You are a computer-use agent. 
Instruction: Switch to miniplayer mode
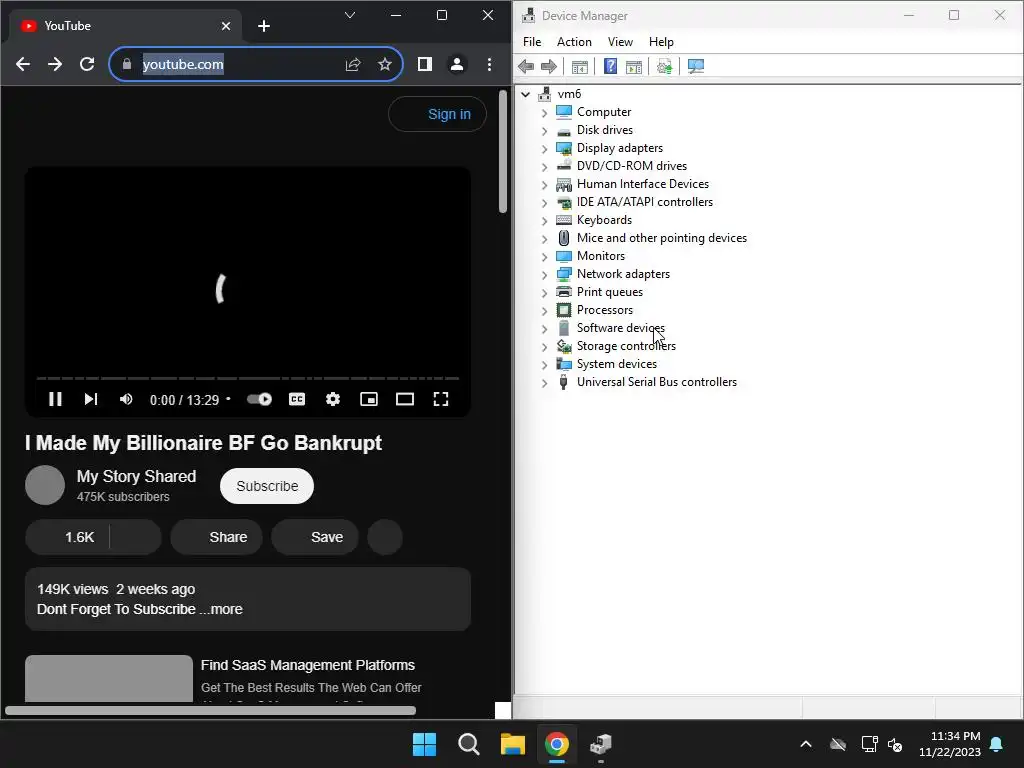click(x=369, y=399)
